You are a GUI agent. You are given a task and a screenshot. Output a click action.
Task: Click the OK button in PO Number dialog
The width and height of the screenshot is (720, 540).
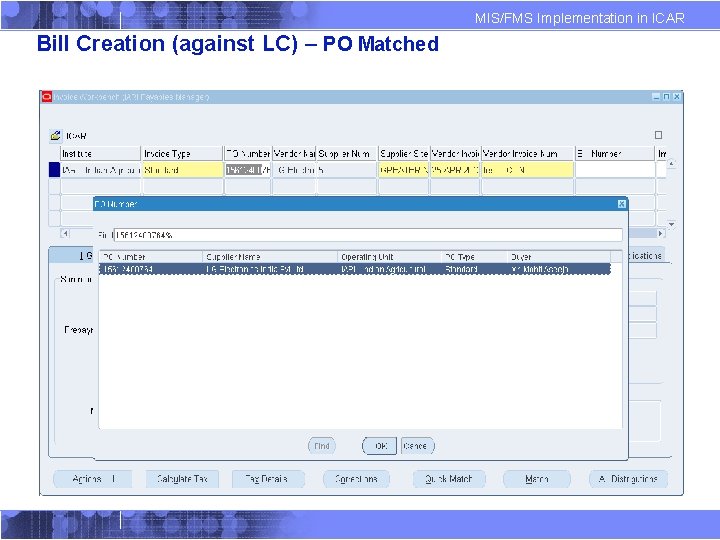[379, 446]
